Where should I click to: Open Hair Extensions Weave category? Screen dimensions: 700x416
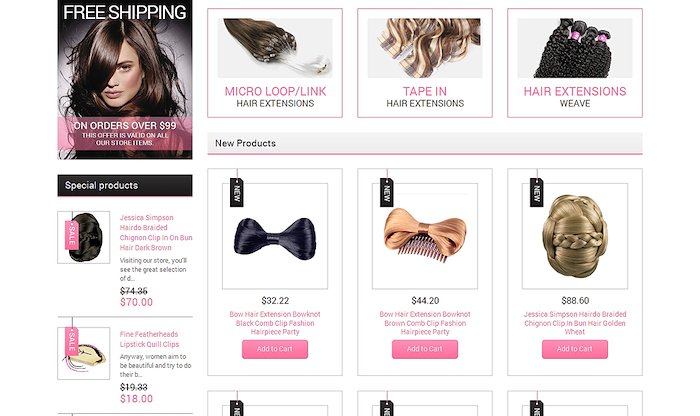pyautogui.click(x=575, y=63)
